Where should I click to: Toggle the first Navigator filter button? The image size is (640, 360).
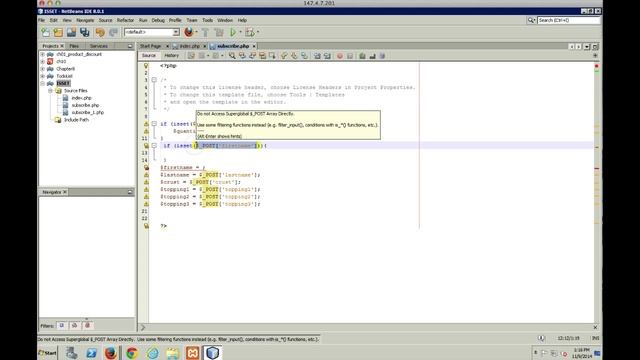[62, 326]
